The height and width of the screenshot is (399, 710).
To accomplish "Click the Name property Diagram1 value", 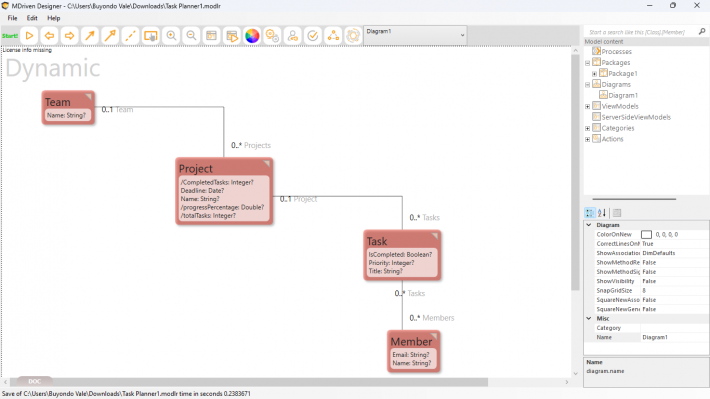I will (x=675, y=337).
